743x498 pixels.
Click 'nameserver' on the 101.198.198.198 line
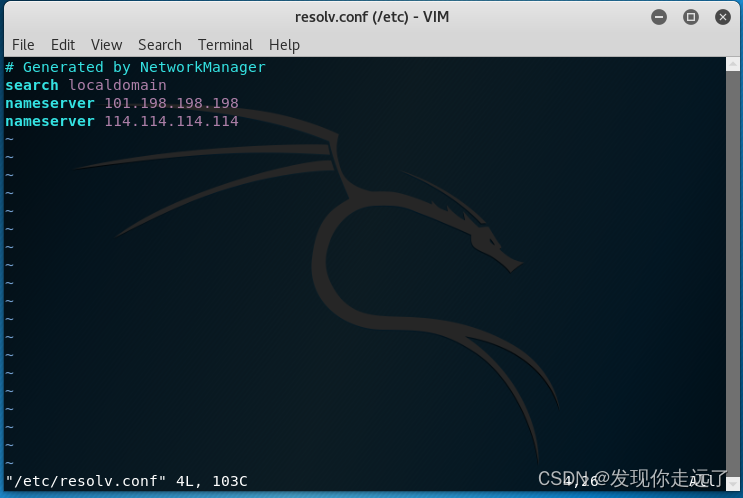point(50,103)
